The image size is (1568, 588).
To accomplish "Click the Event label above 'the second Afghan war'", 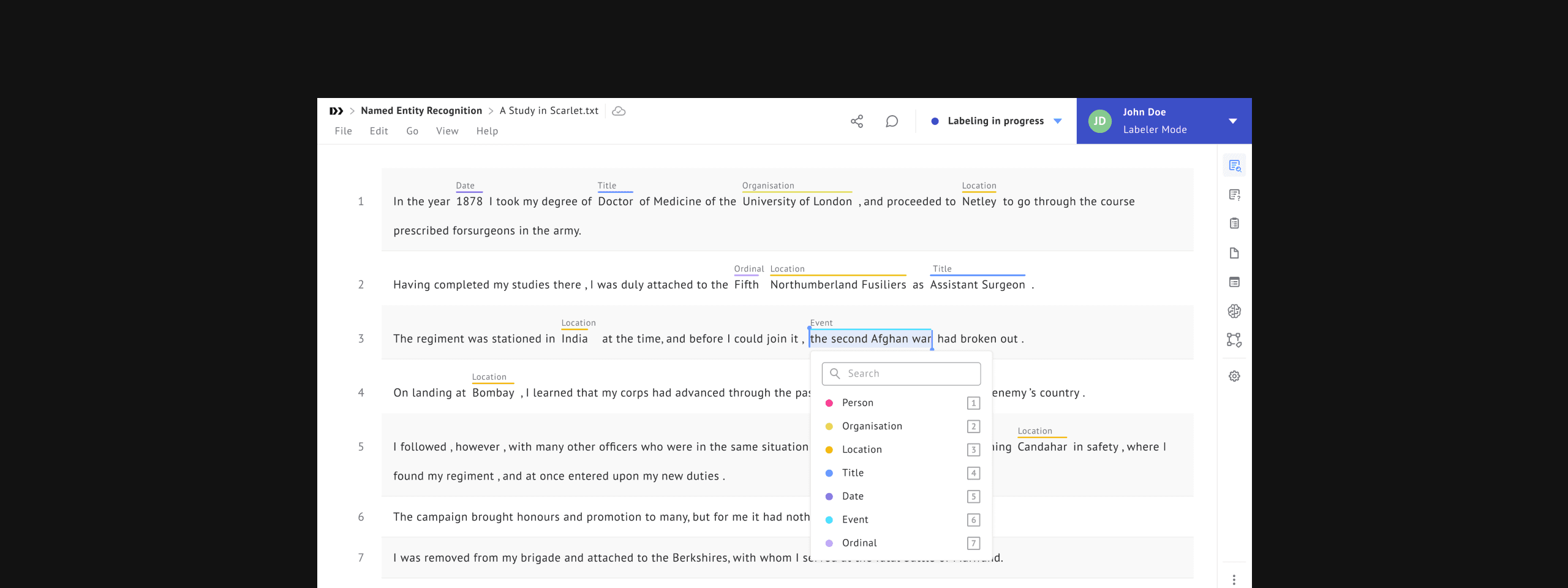I will (x=821, y=323).
